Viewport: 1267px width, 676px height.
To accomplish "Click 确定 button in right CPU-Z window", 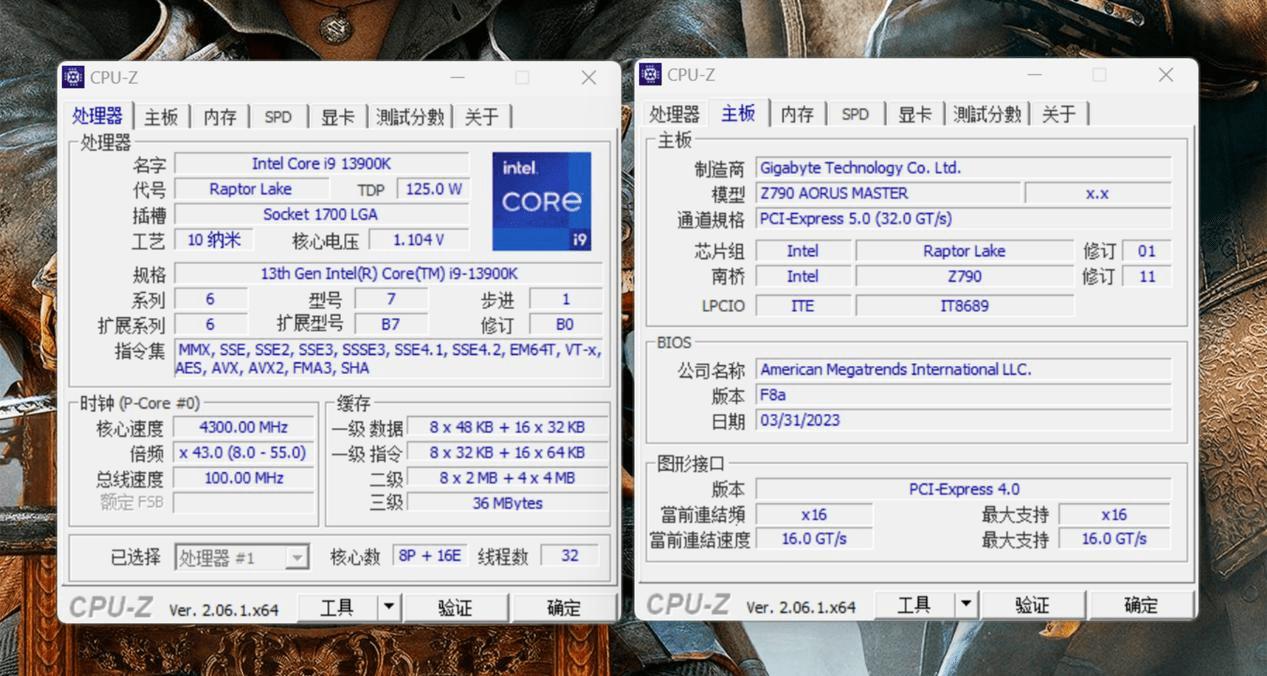I will pyautogui.click(x=1140, y=604).
